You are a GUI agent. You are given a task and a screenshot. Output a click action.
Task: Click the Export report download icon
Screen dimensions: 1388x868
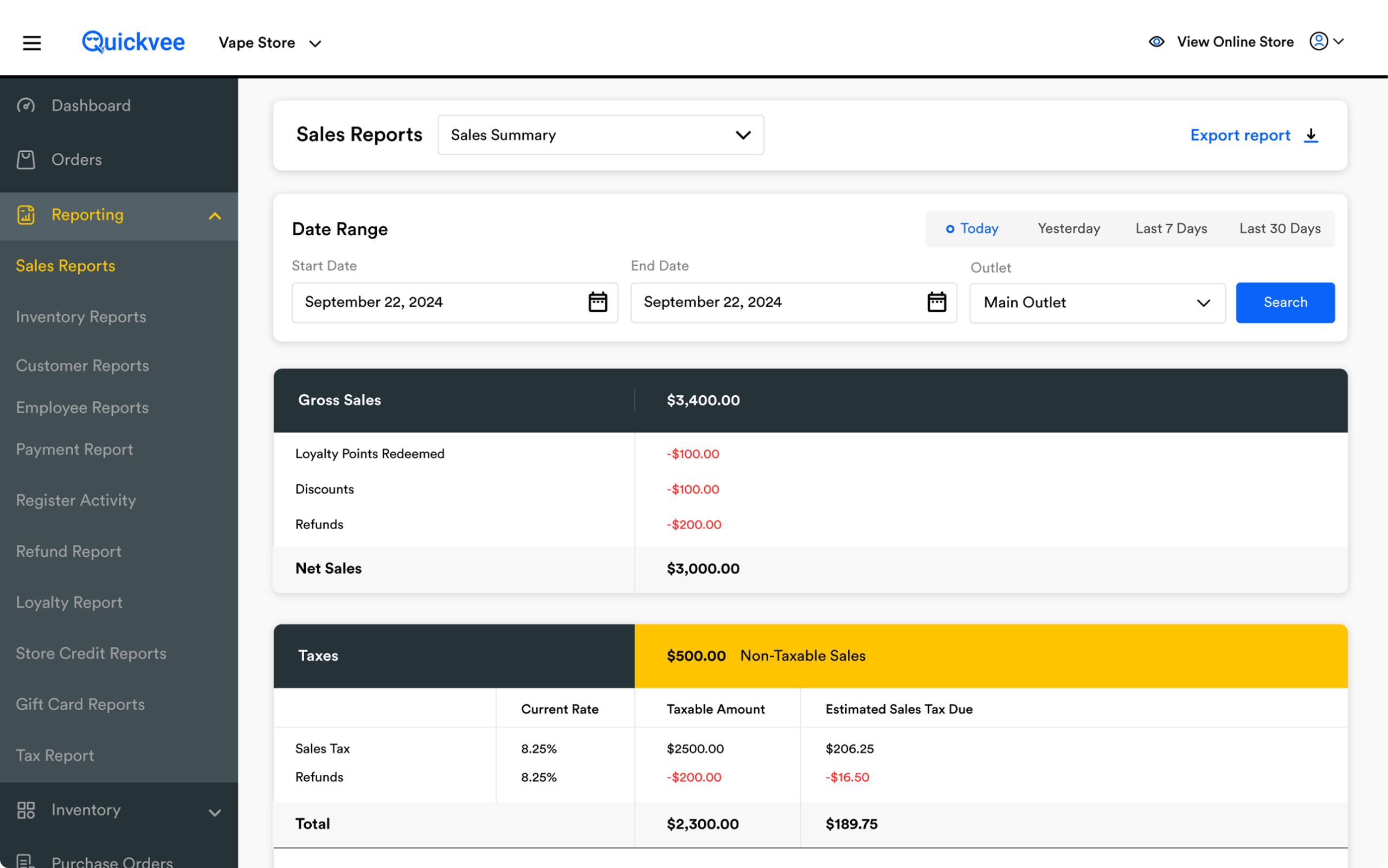1311,136
